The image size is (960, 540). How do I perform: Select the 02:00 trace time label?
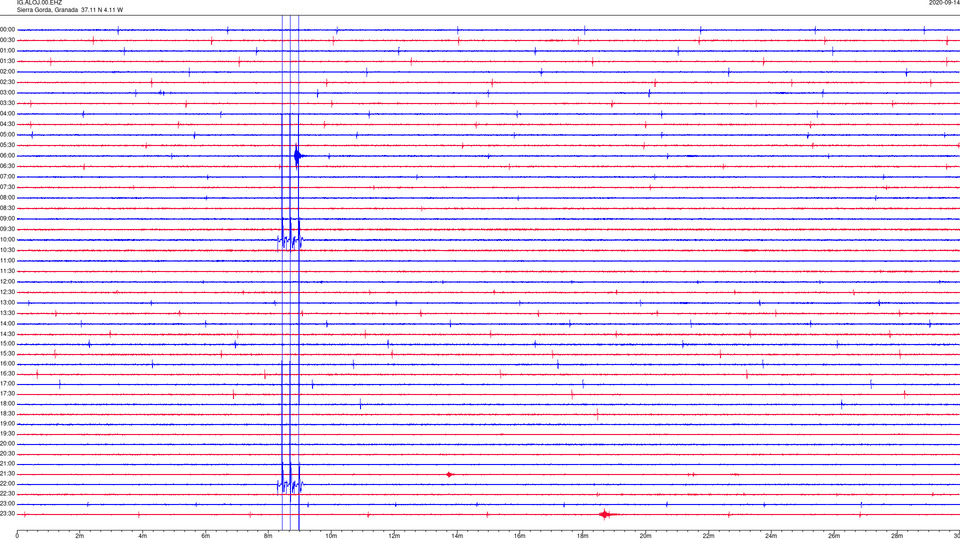click(7, 72)
